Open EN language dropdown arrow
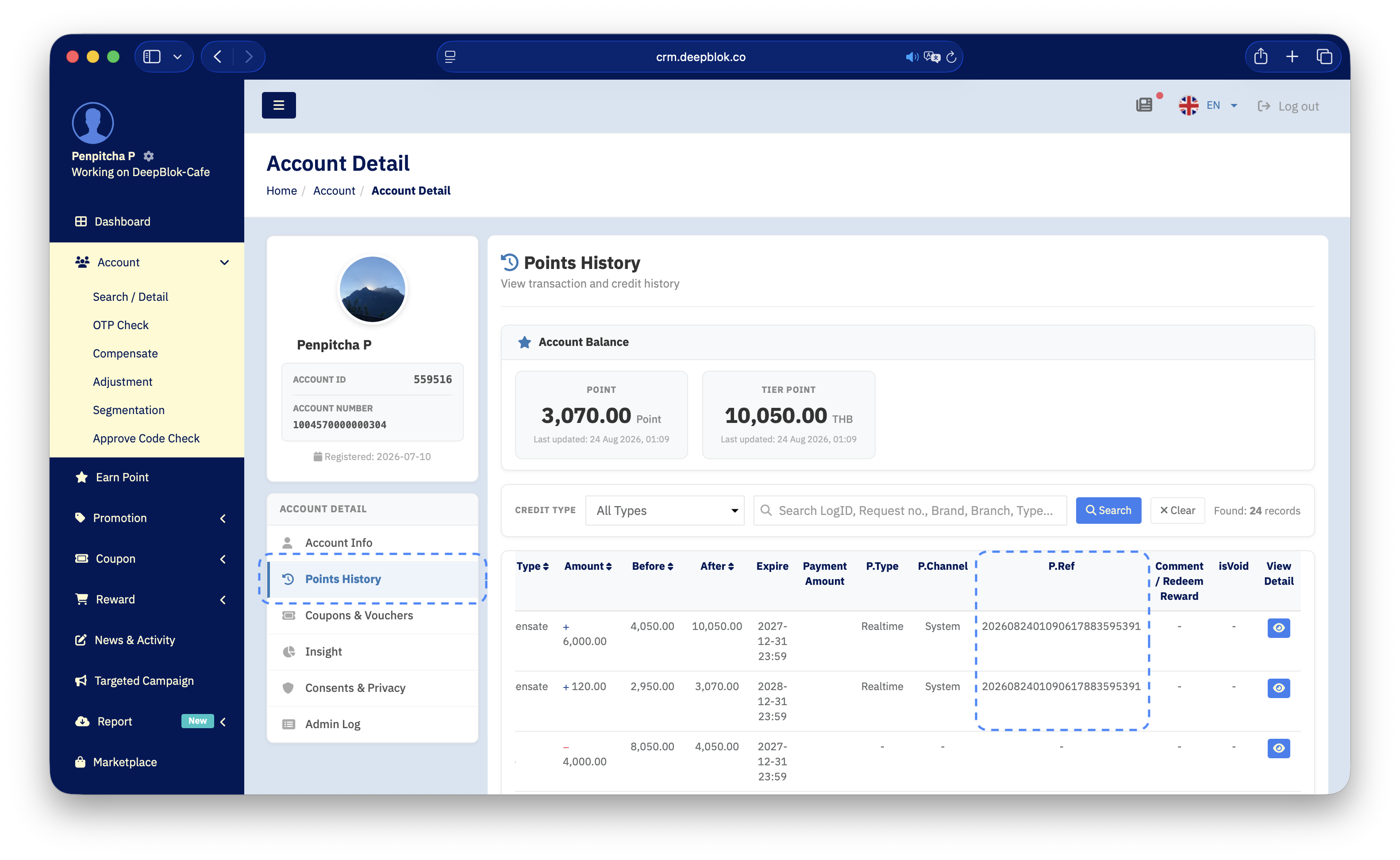The width and height of the screenshot is (1400, 860). pos(1233,106)
